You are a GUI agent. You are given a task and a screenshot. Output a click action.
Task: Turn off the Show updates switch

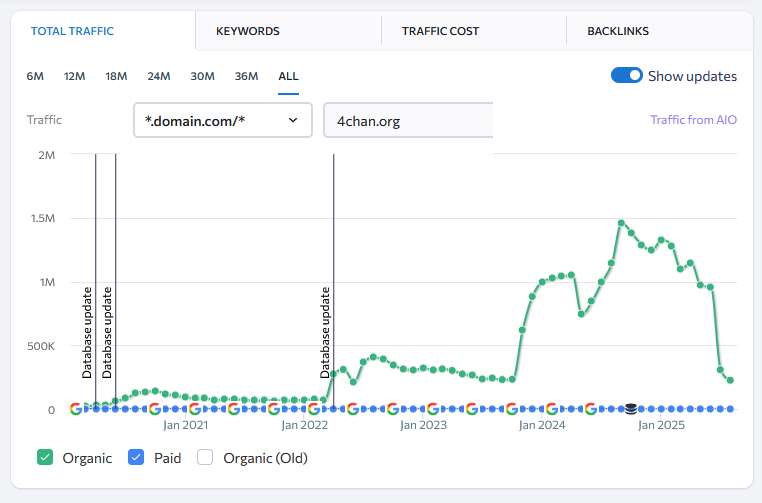pos(626,75)
